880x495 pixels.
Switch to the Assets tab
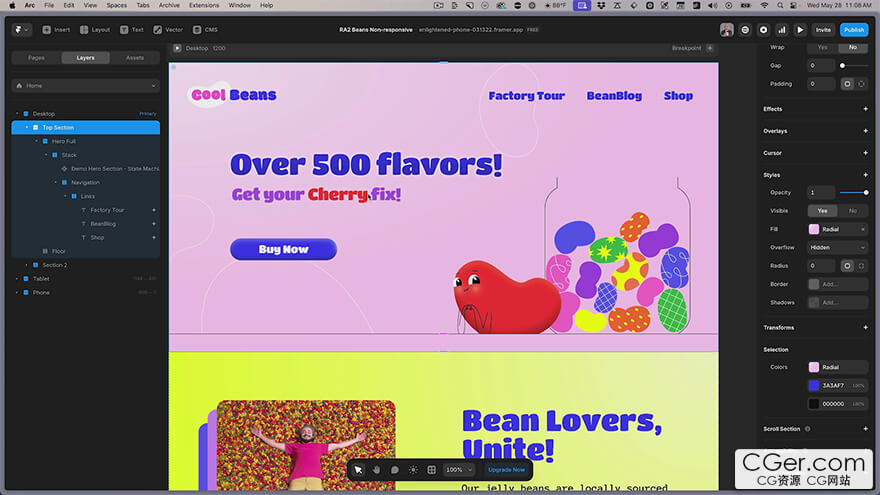coord(134,58)
